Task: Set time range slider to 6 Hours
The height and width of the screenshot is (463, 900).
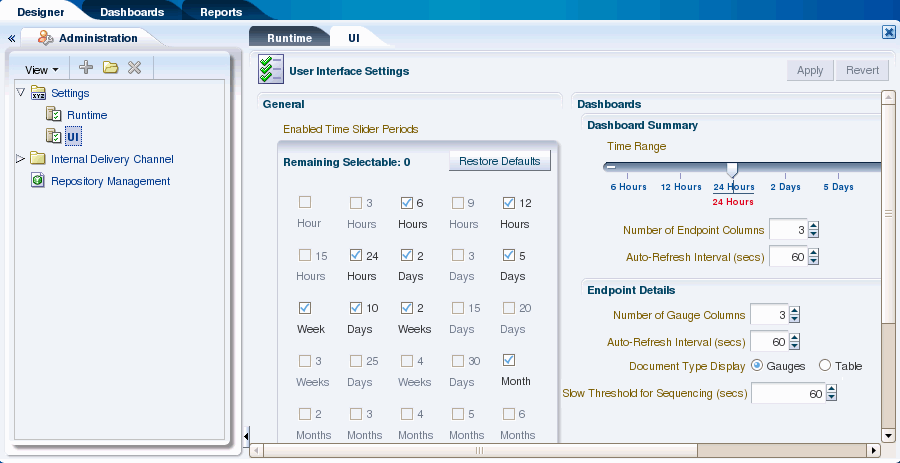Action: (x=627, y=187)
